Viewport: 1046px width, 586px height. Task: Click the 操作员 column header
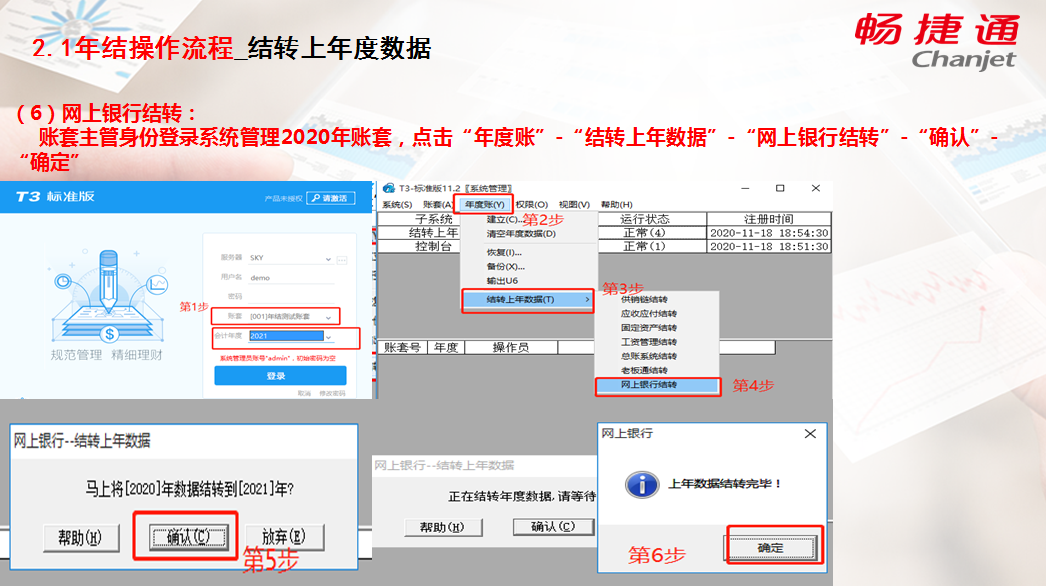point(511,347)
